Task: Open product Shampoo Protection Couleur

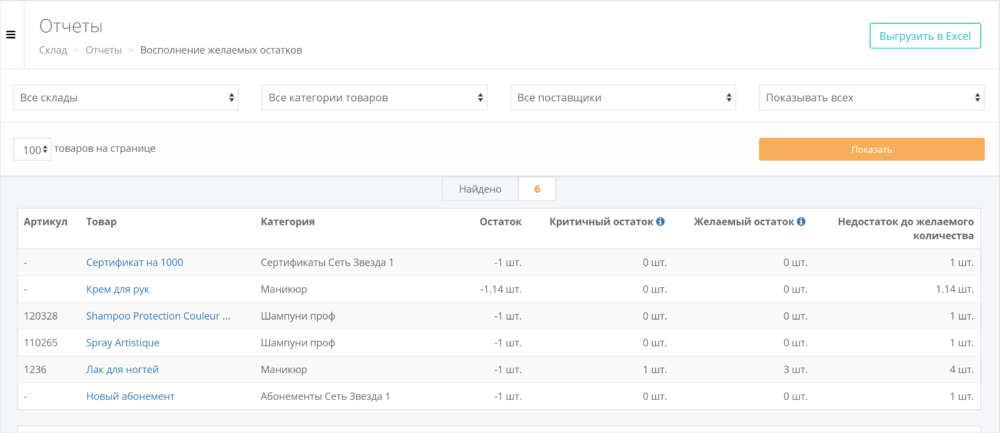Action: point(158,316)
